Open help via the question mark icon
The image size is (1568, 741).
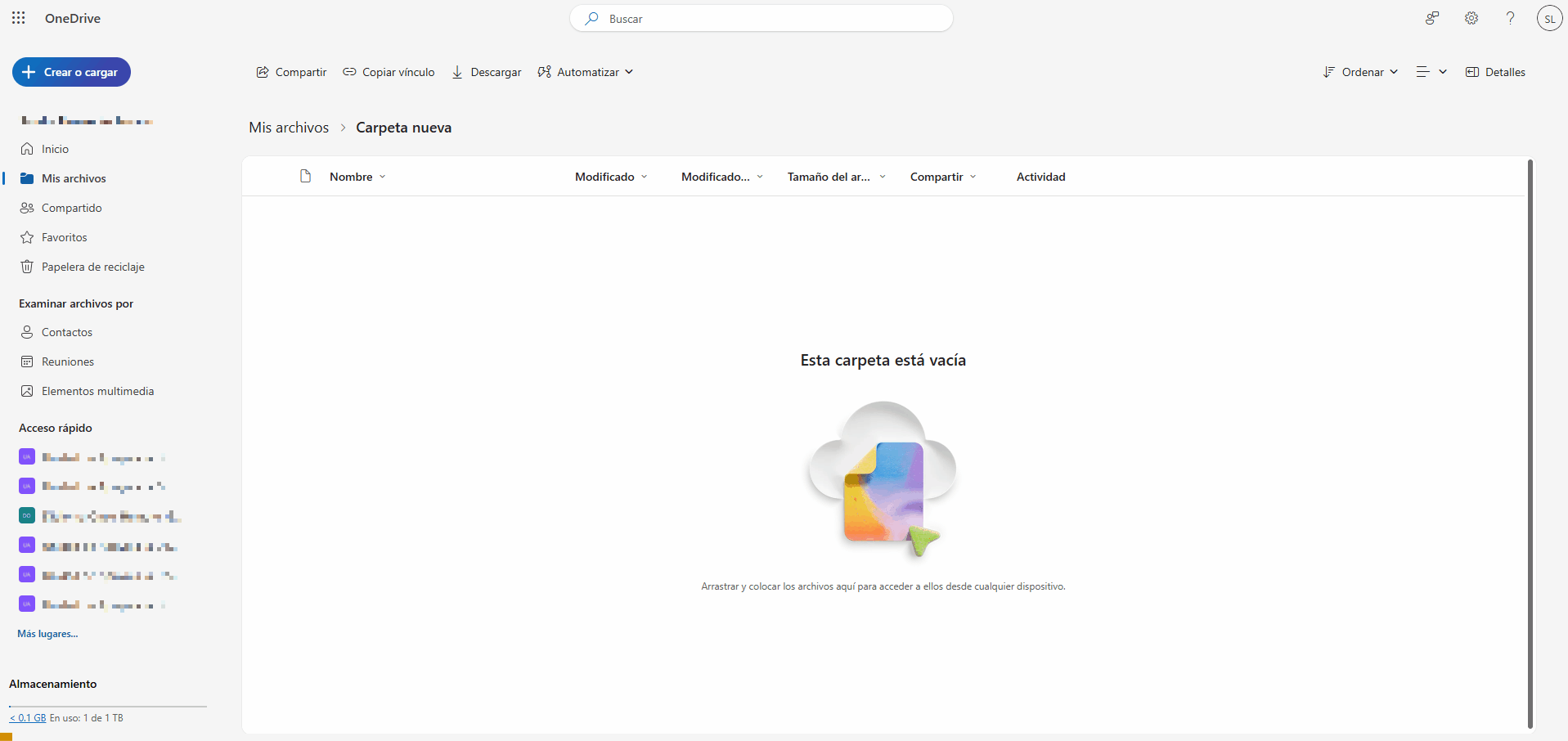(1510, 18)
